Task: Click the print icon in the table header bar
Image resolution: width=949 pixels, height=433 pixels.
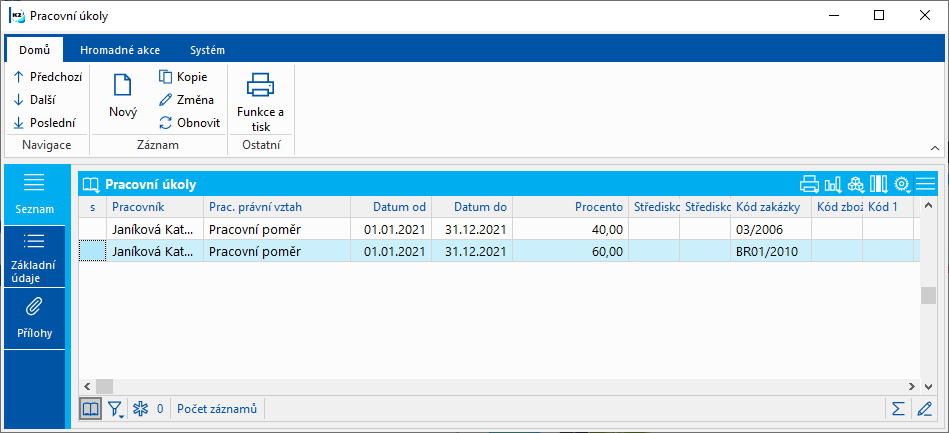Action: [809, 183]
